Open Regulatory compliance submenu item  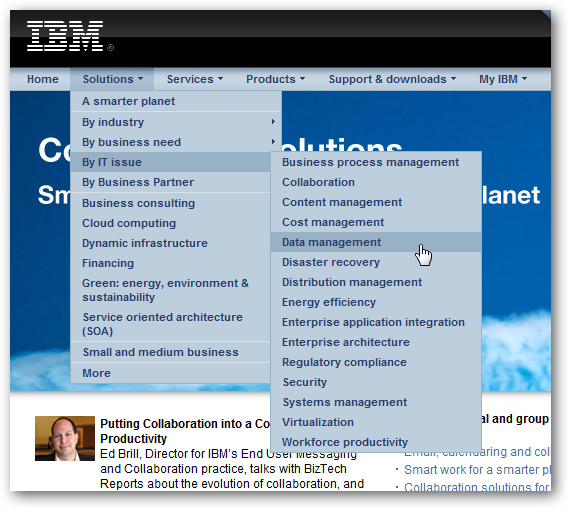376,362
